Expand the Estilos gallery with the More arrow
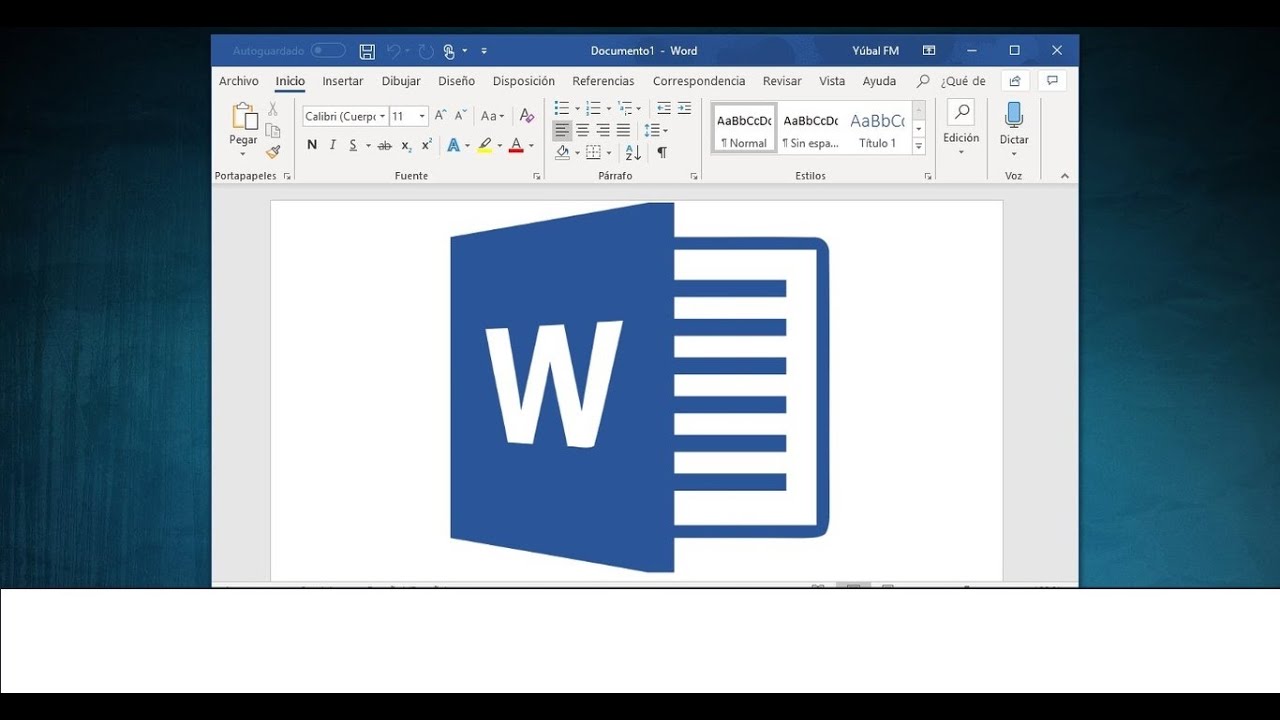 (918, 146)
